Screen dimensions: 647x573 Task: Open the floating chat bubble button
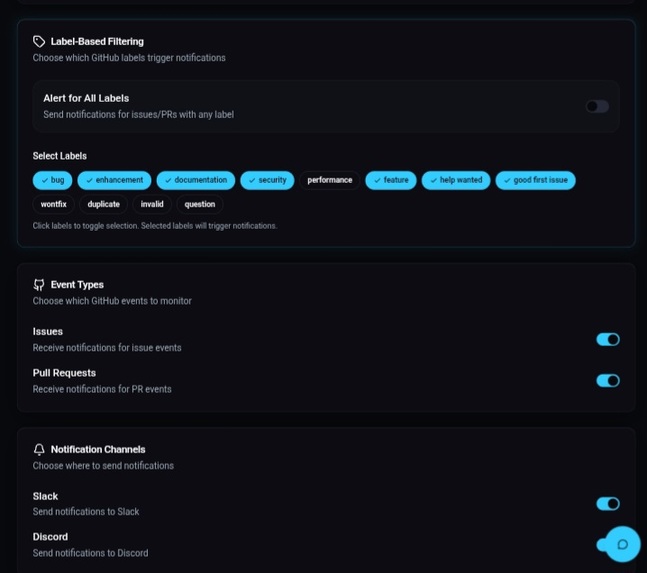click(x=623, y=544)
